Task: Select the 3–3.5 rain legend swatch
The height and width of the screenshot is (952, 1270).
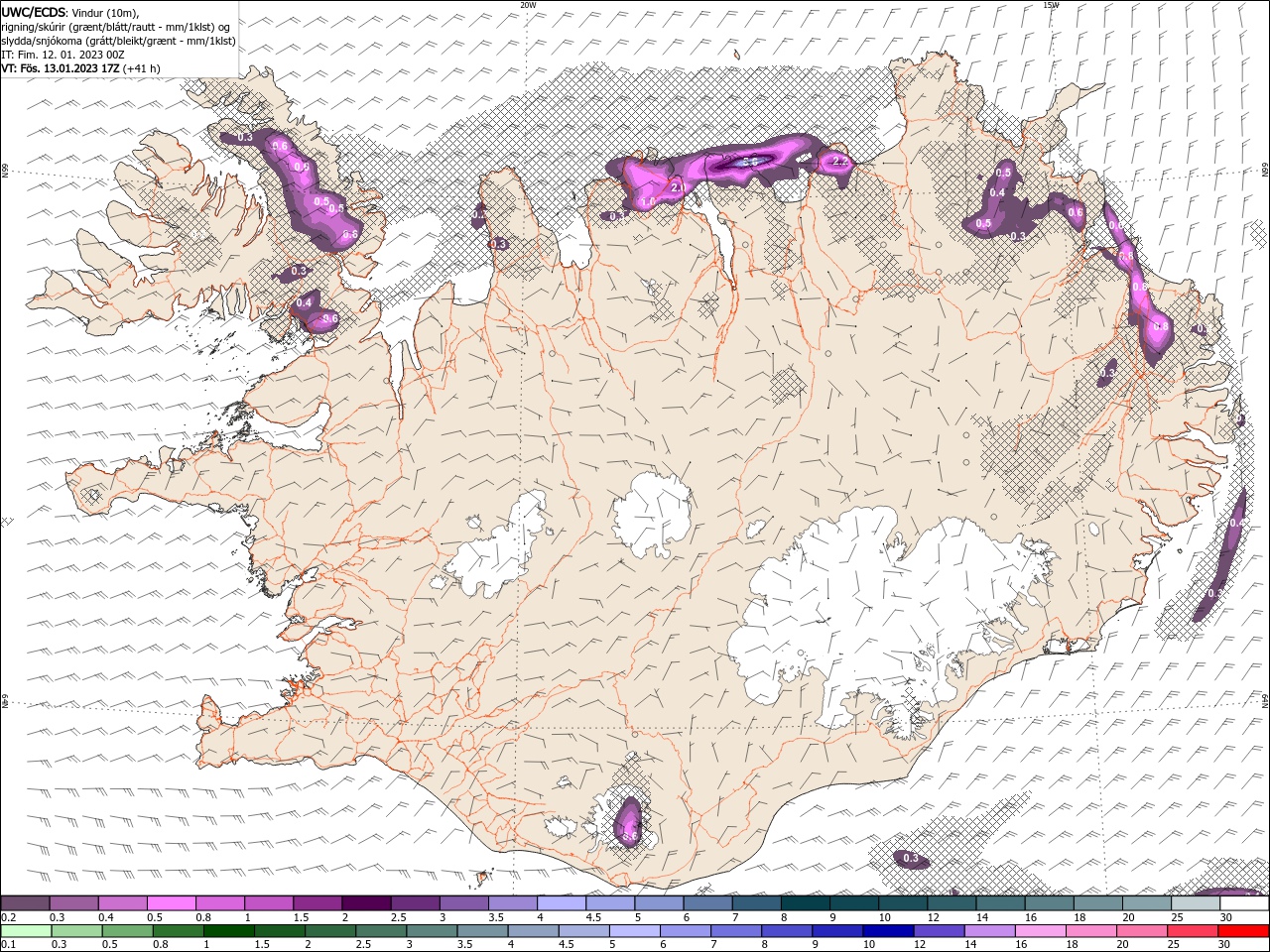Action: [x=433, y=931]
